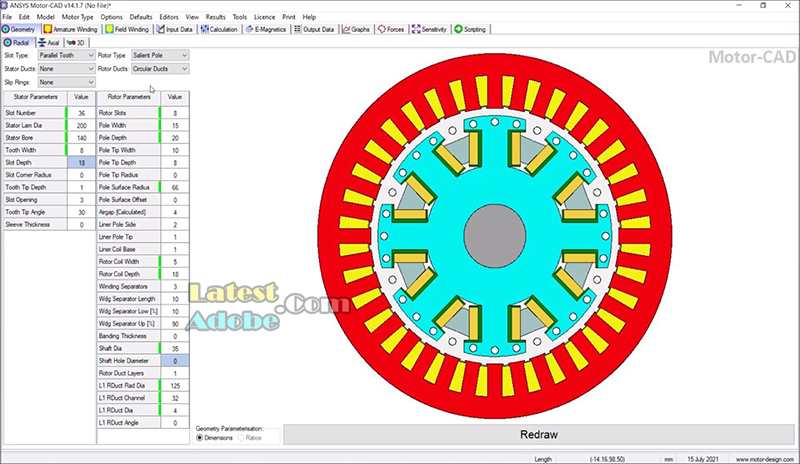Open the Model menu

(x=45, y=17)
